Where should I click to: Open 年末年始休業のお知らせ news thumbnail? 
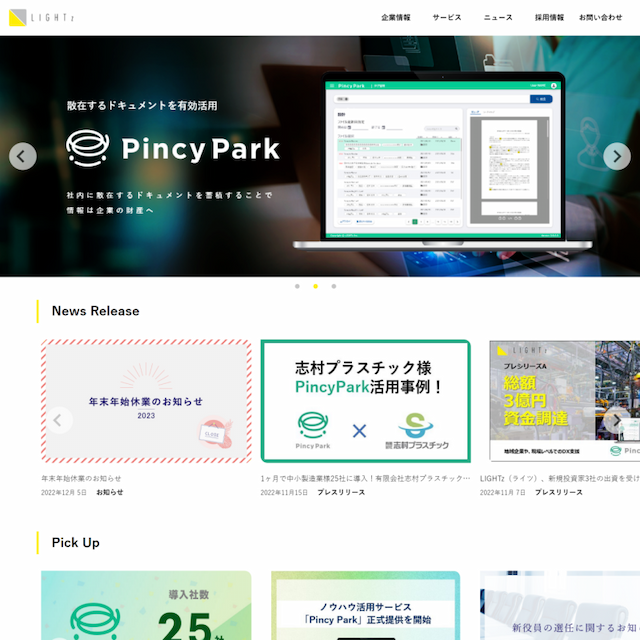(146, 401)
